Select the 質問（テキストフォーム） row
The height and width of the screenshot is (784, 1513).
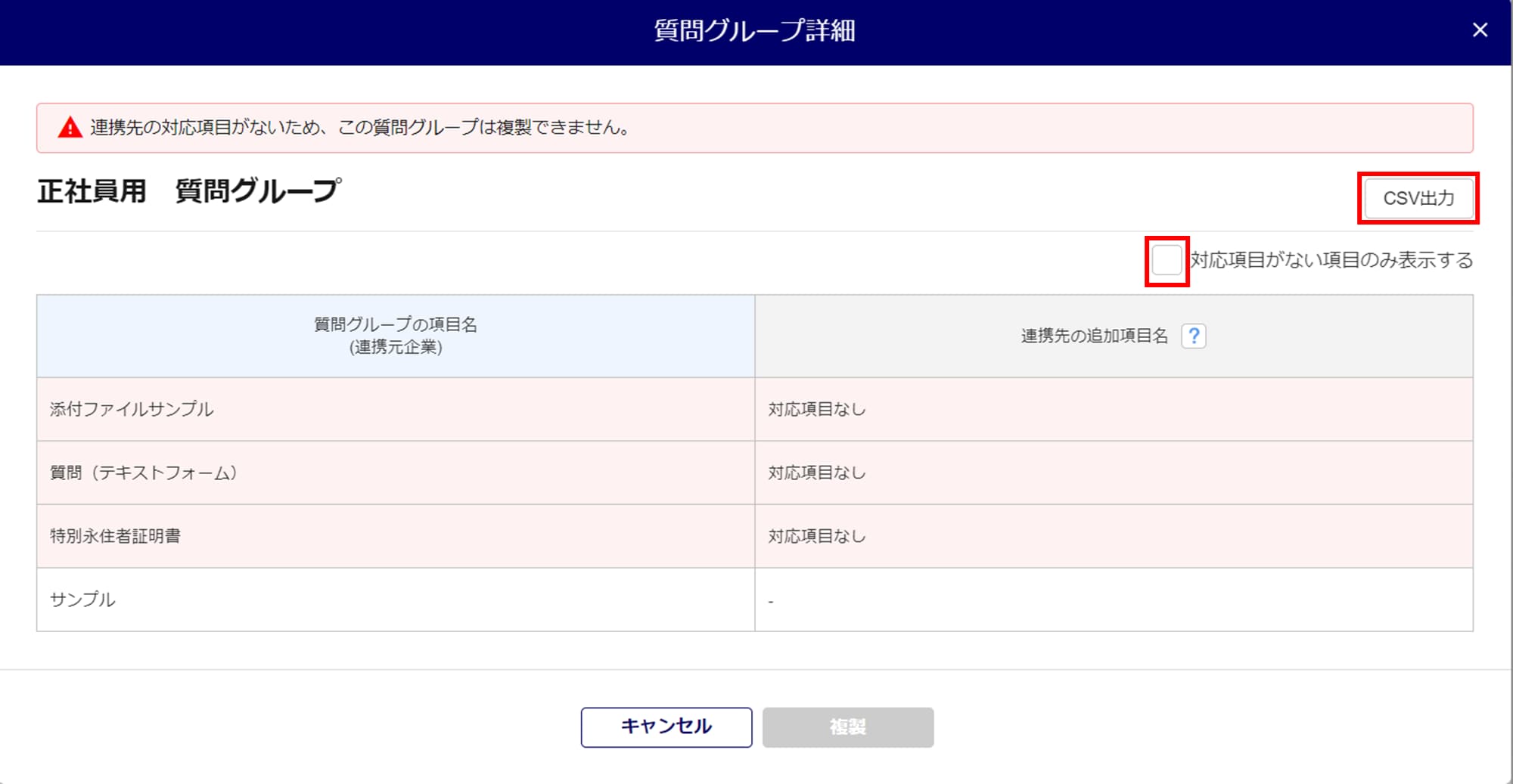pos(144,473)
